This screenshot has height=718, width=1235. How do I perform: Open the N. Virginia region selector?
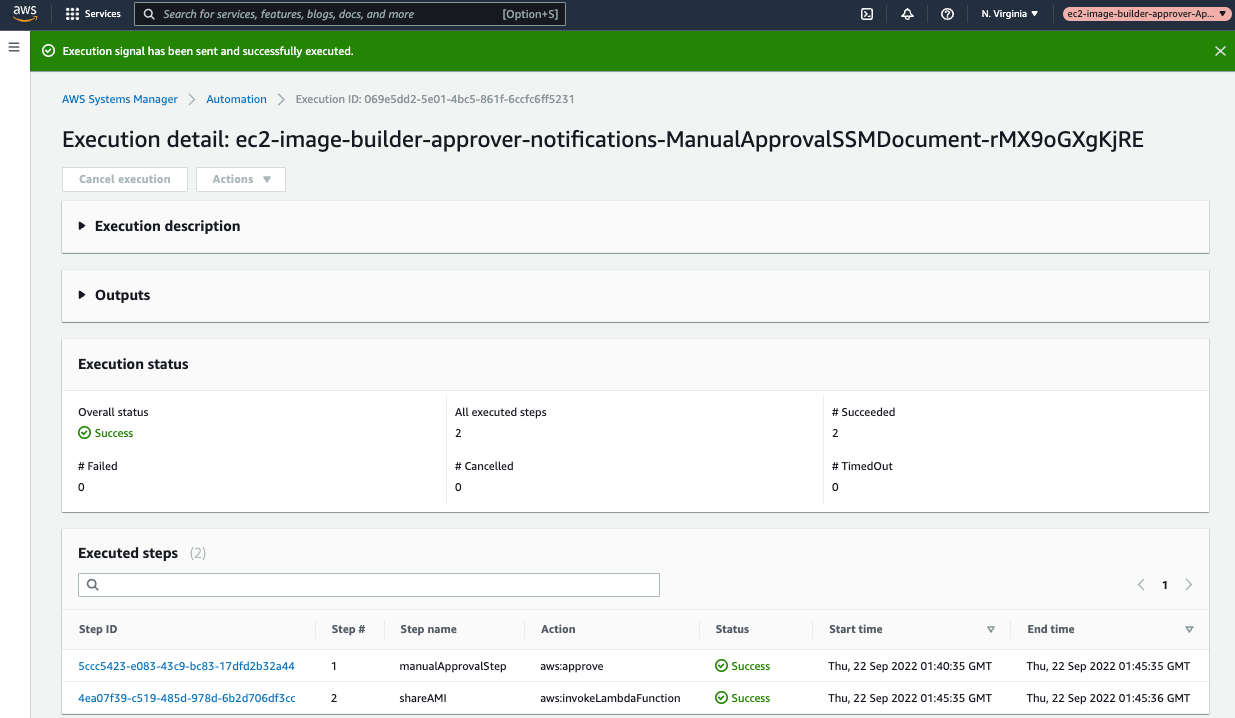(x=1010, y=14)
